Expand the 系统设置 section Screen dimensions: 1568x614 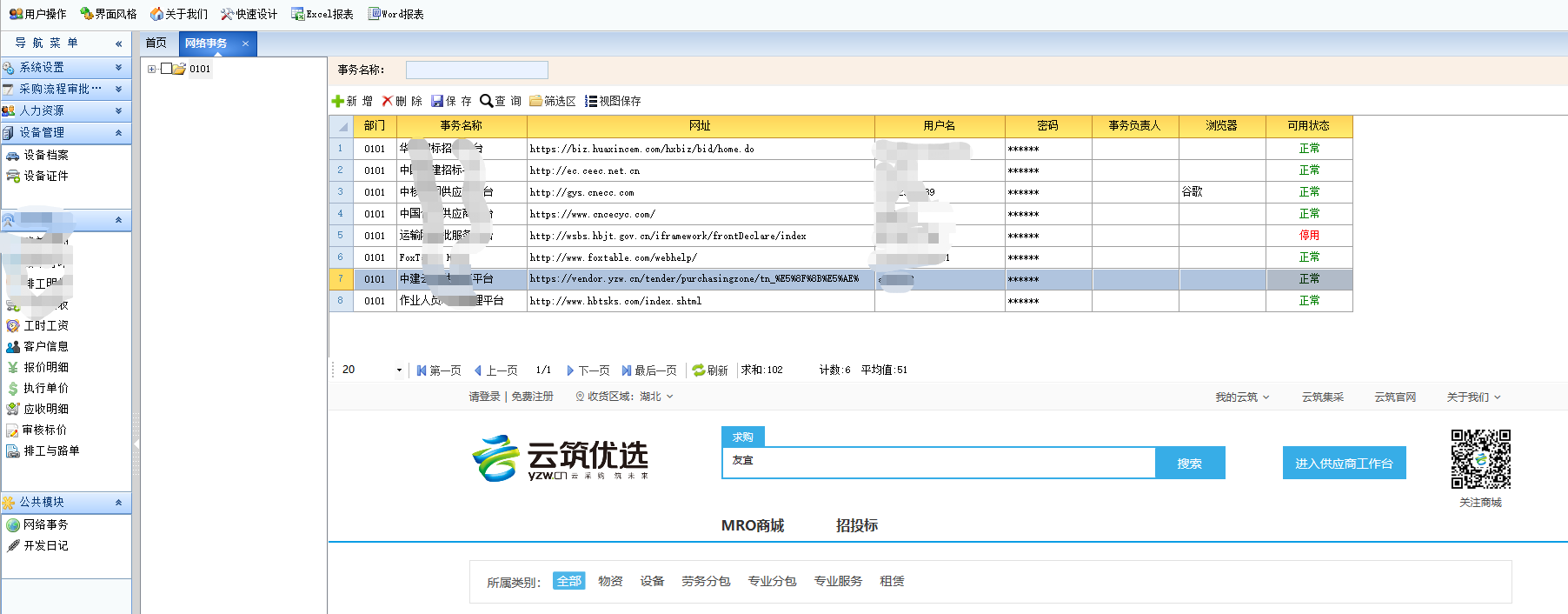tap(66, 67)
